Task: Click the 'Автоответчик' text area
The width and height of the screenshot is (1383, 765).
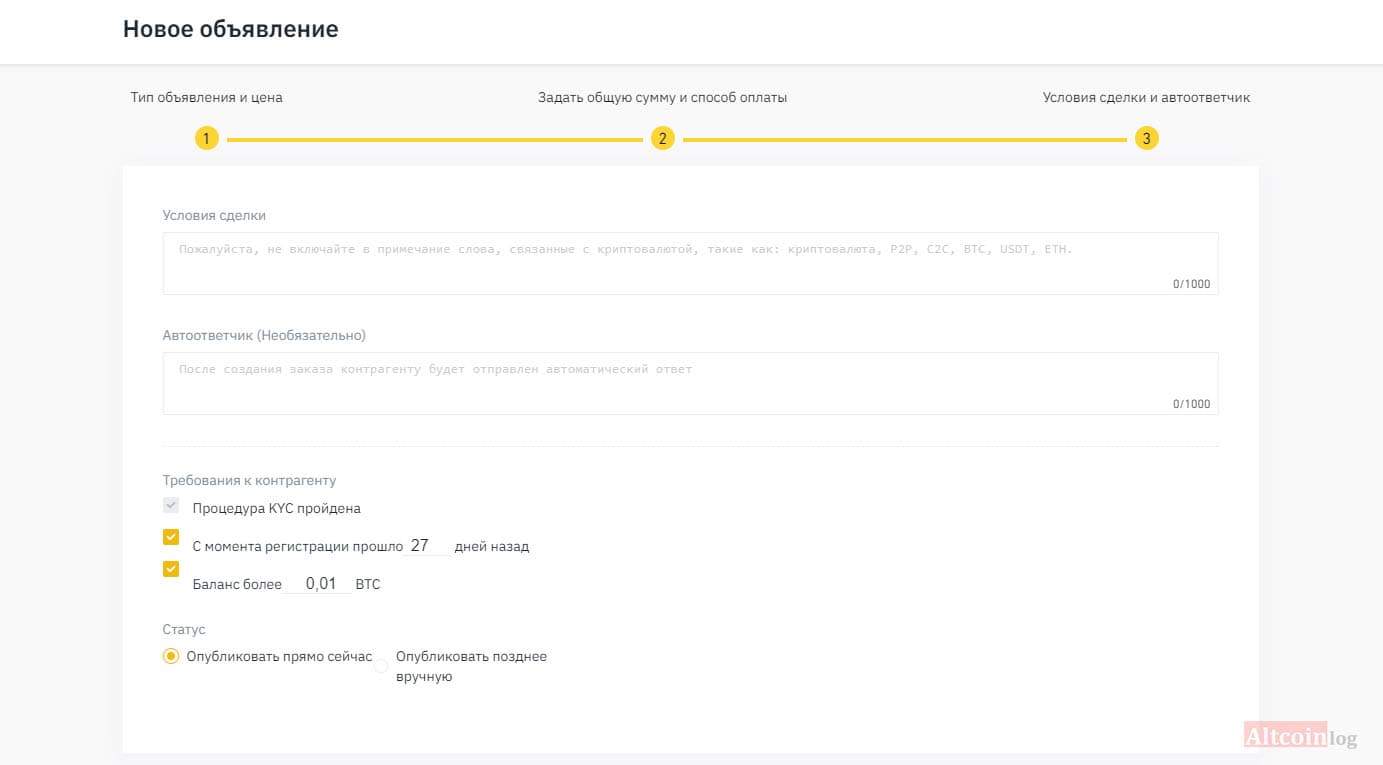Action: 690,383
